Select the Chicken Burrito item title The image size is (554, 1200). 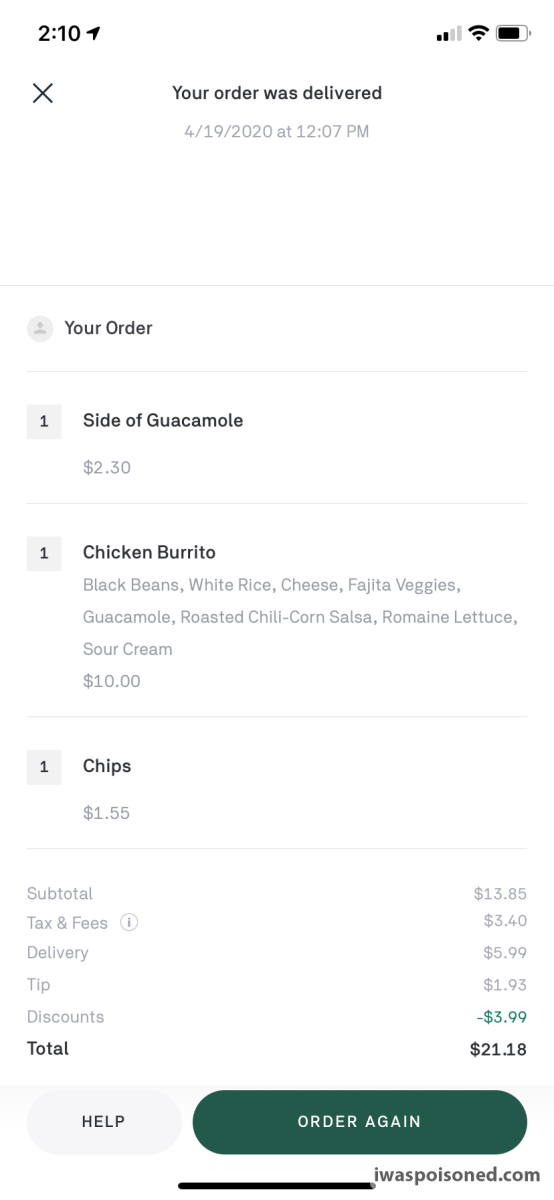point(149,552)
